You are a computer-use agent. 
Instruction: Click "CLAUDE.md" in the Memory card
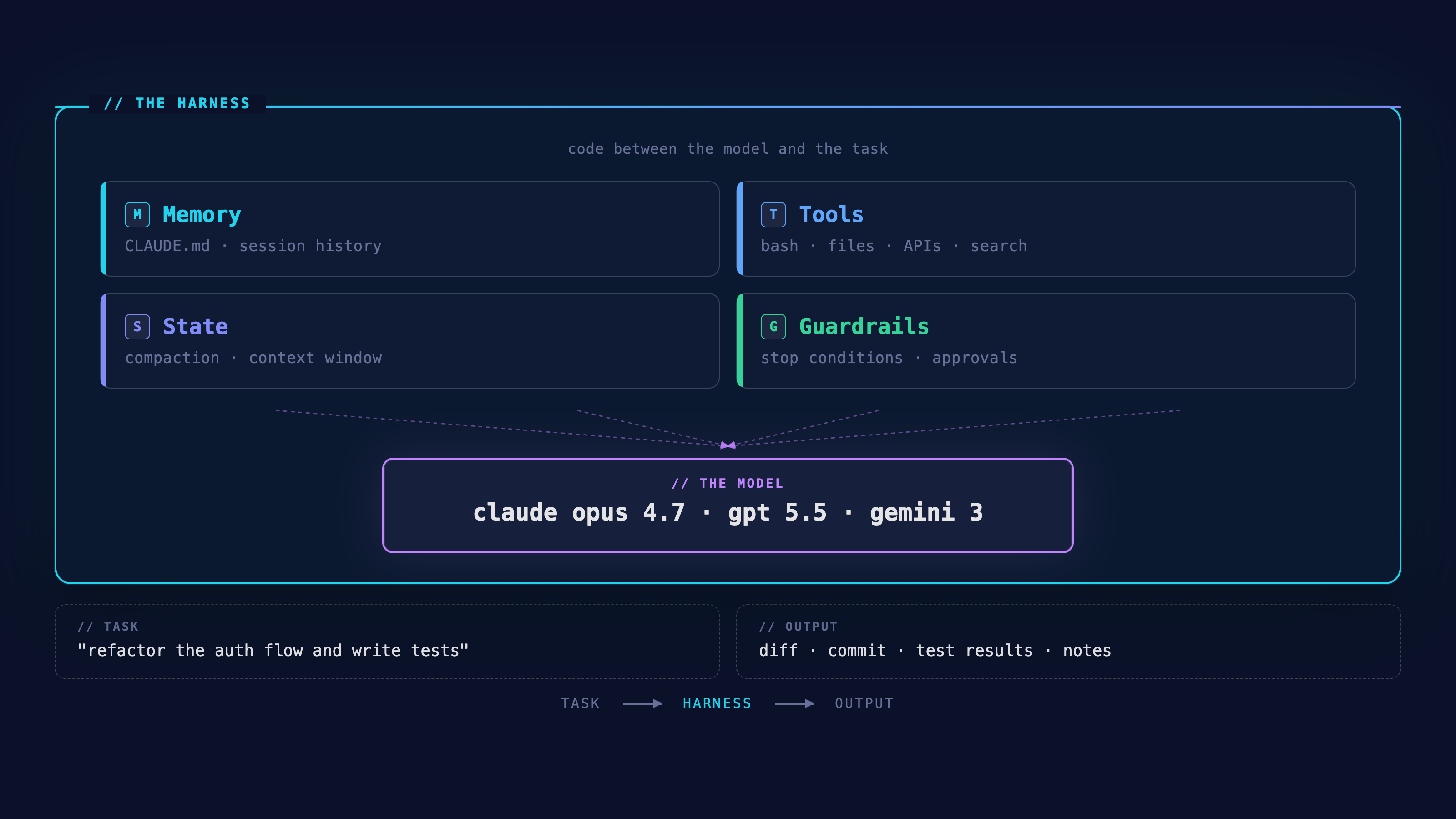(167, 246)
